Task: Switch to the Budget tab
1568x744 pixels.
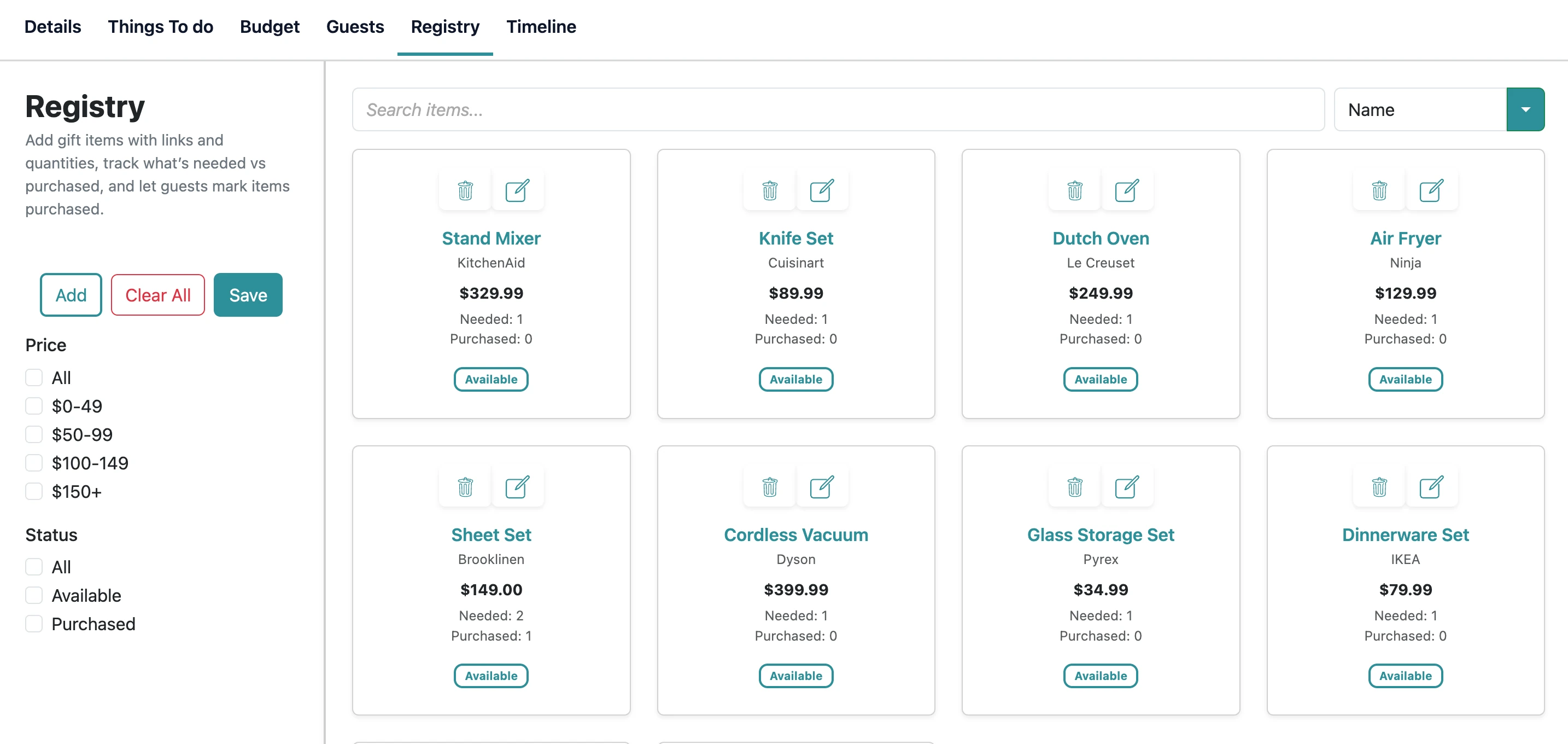Action: point(270,27)
